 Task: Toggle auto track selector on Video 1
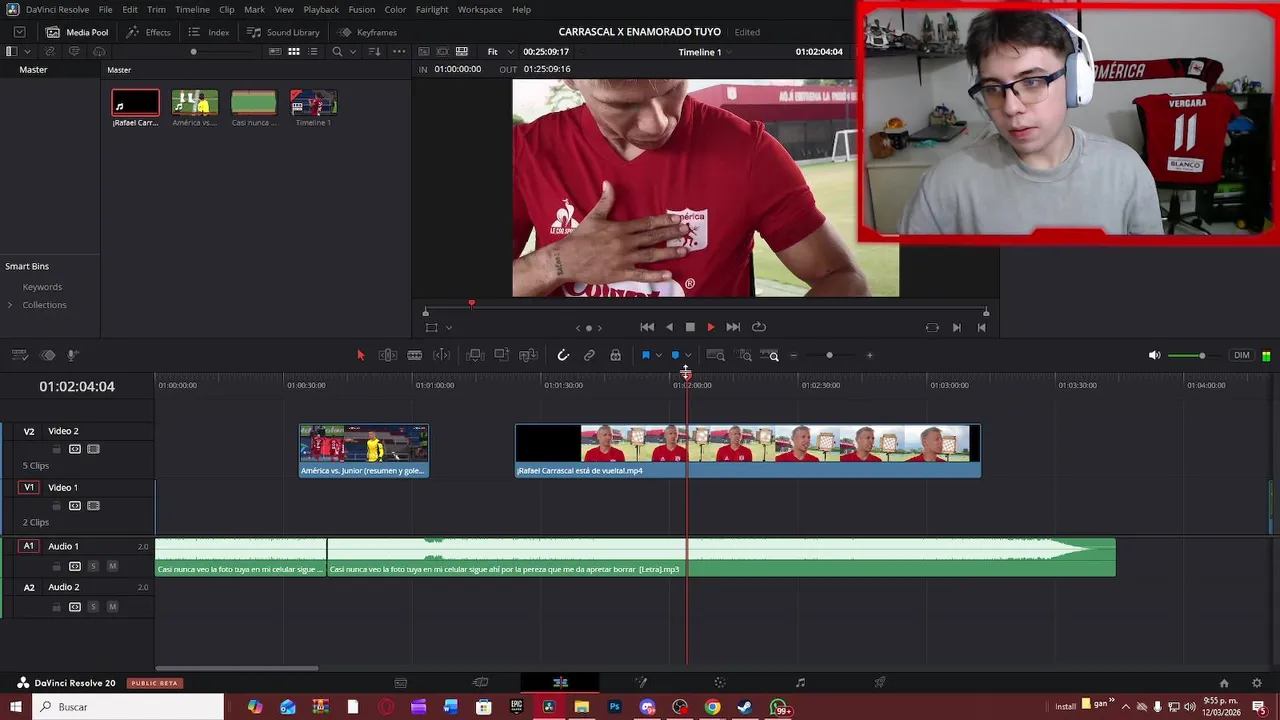(75, 506)
